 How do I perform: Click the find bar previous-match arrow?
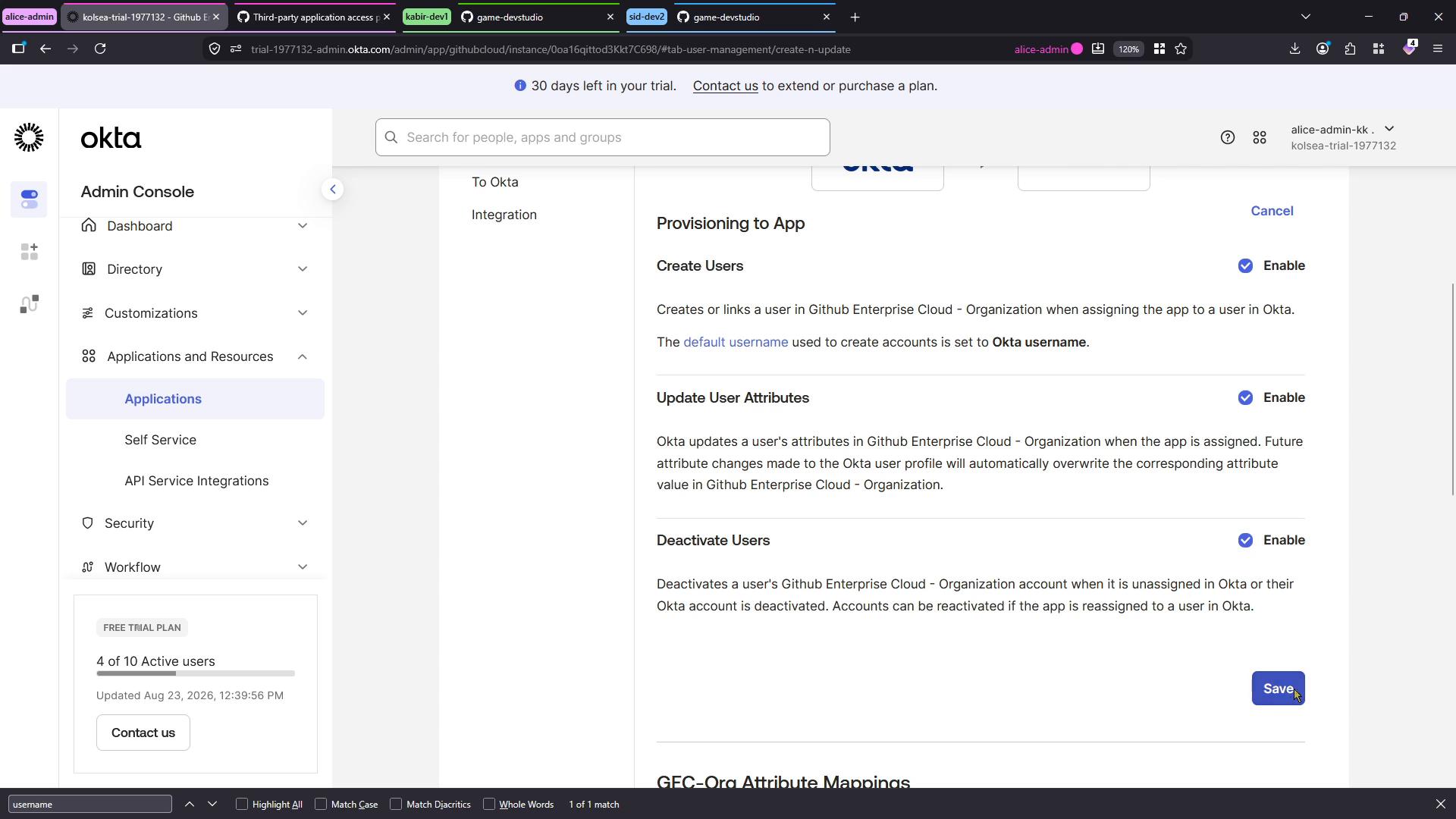pyautogui.click(x=190, y=804)
